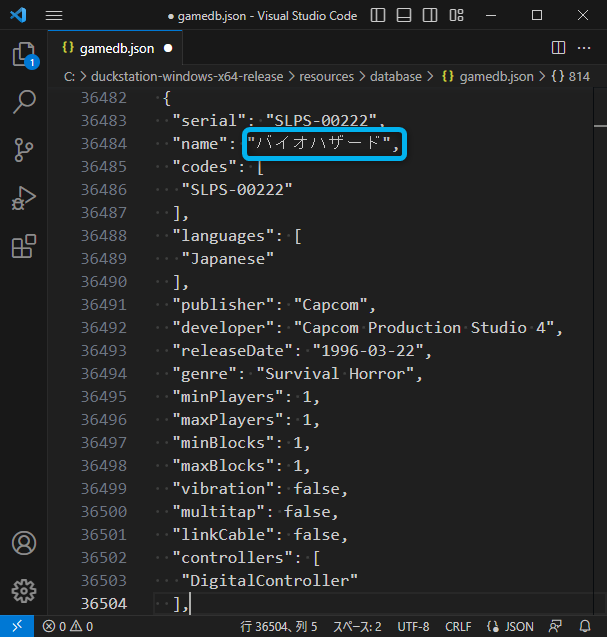Click the false value of "linkCable"
The image size is (607, 637).
316,535
